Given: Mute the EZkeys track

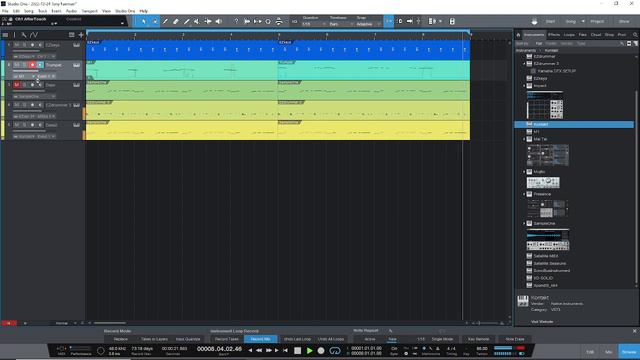Looking at the screenshot, I should 17,45.
